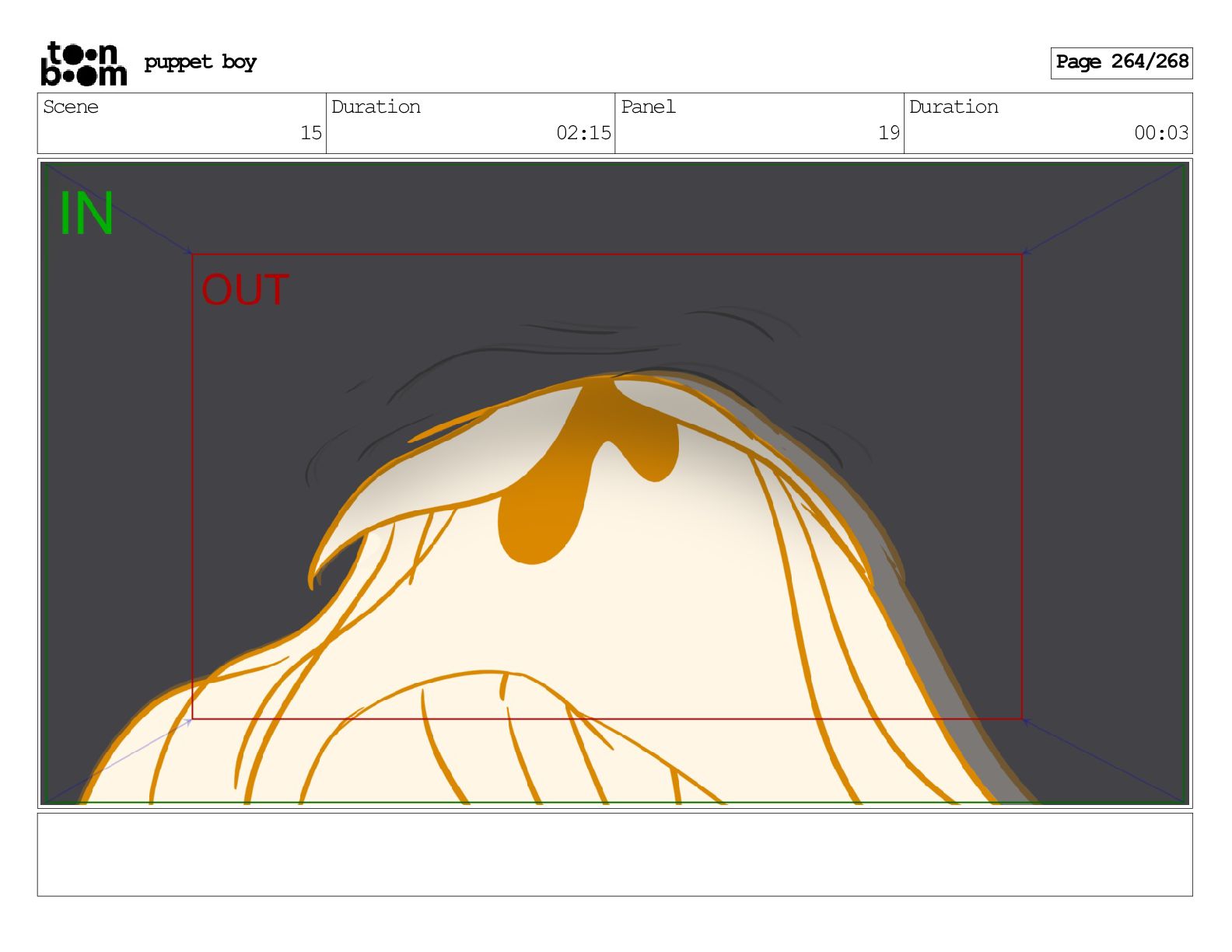Click the panel duration value '00:03'
The height and width of the screenshot is (952, 1232).
pos(1161,133)
